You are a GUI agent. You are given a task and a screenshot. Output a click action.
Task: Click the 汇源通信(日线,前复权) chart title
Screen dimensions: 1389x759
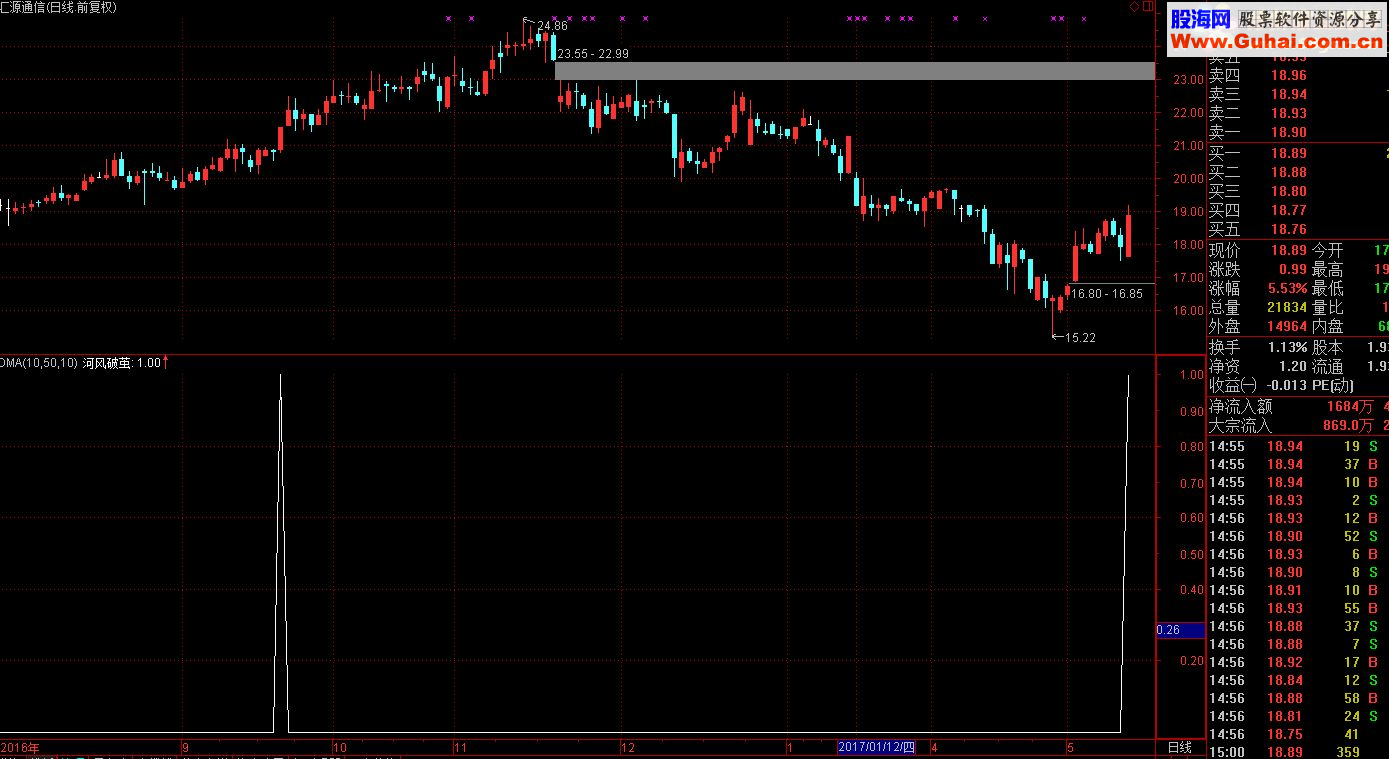[x=58, y=7]
